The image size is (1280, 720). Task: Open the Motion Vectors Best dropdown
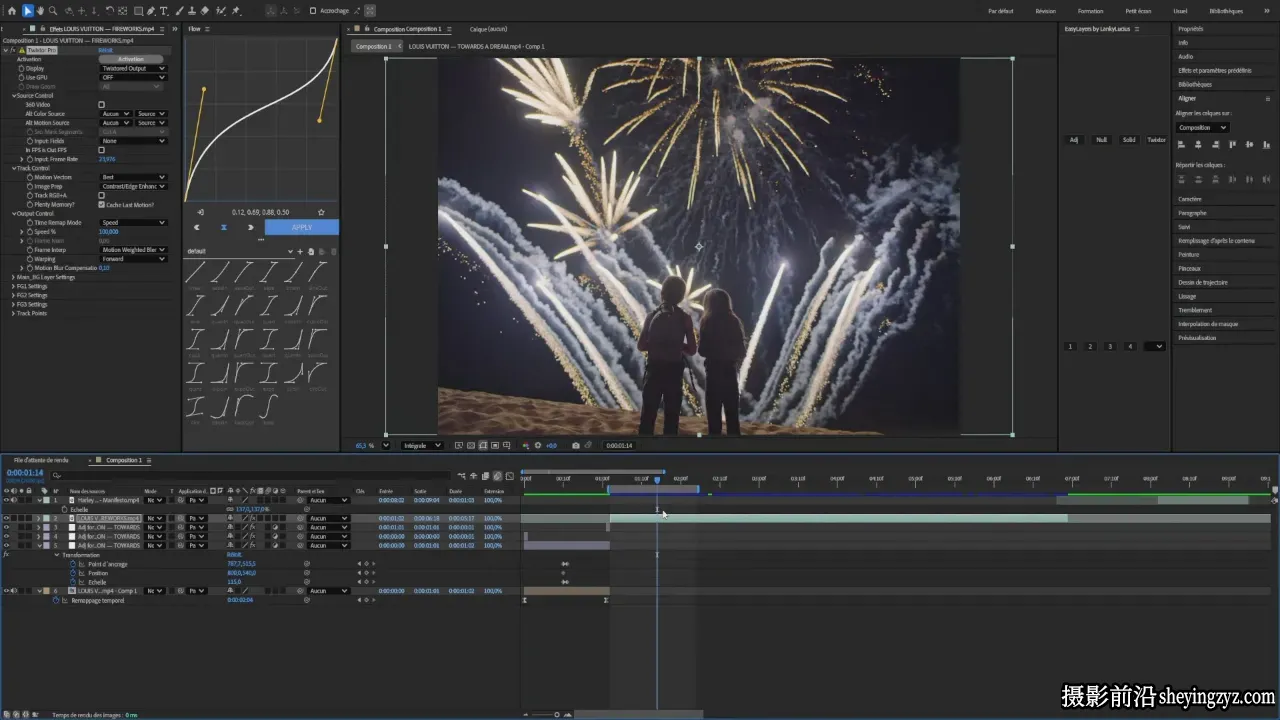coord(133,177)
